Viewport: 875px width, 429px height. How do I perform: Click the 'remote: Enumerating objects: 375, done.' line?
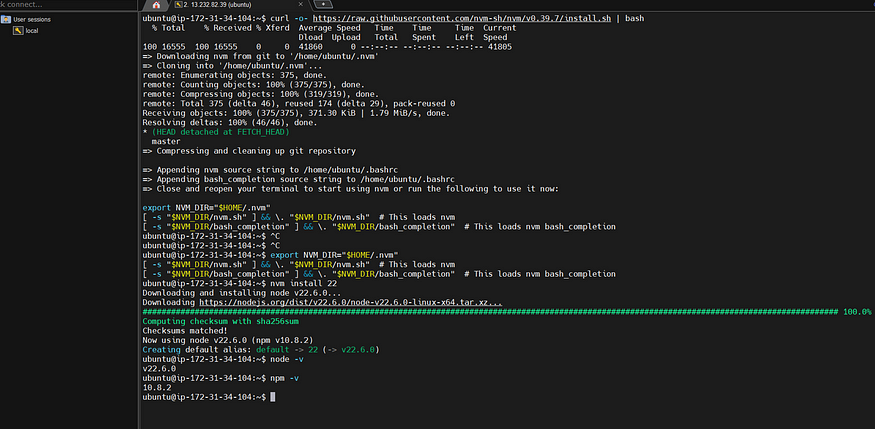click(235, 75)
